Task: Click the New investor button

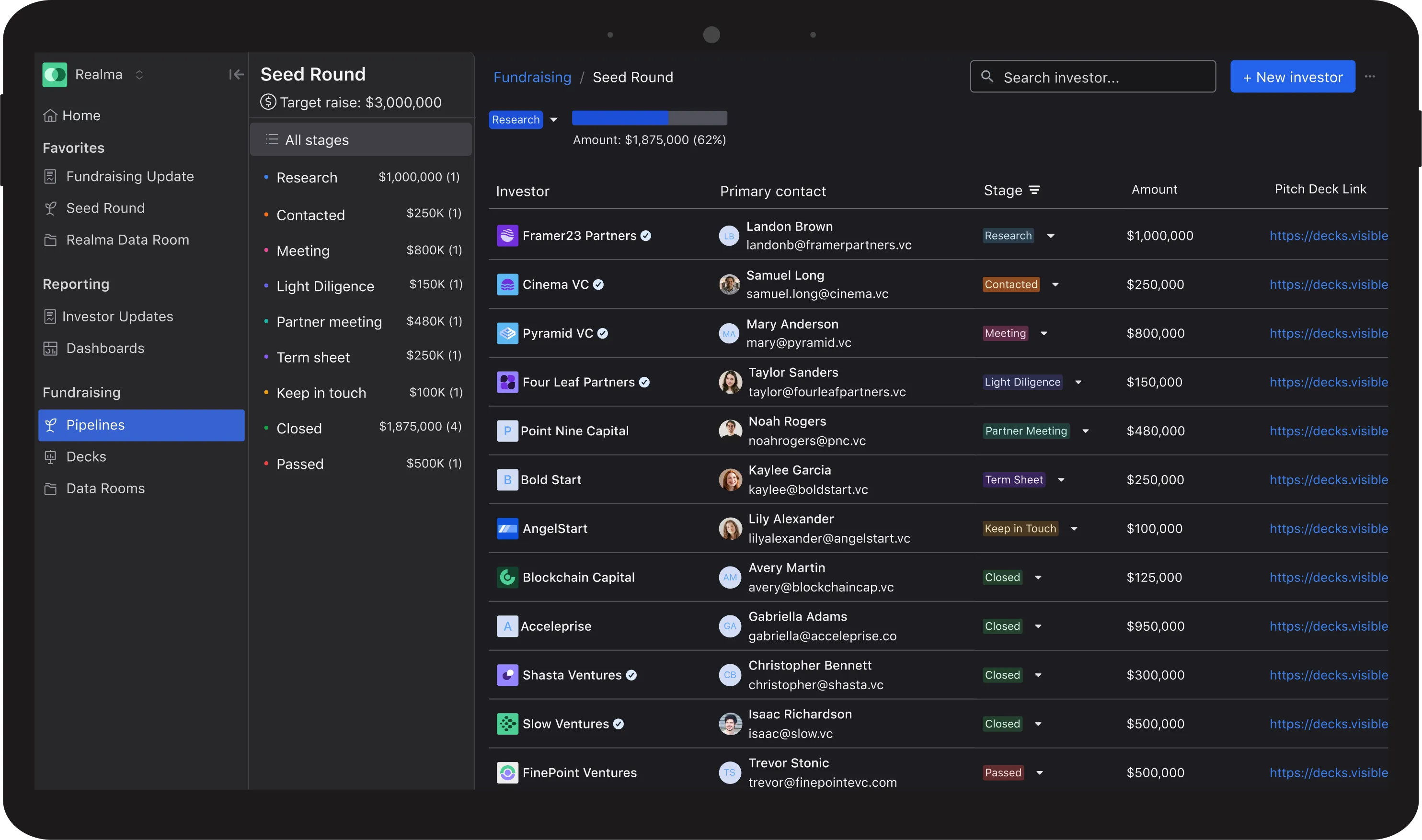Action: point(1292,77)
